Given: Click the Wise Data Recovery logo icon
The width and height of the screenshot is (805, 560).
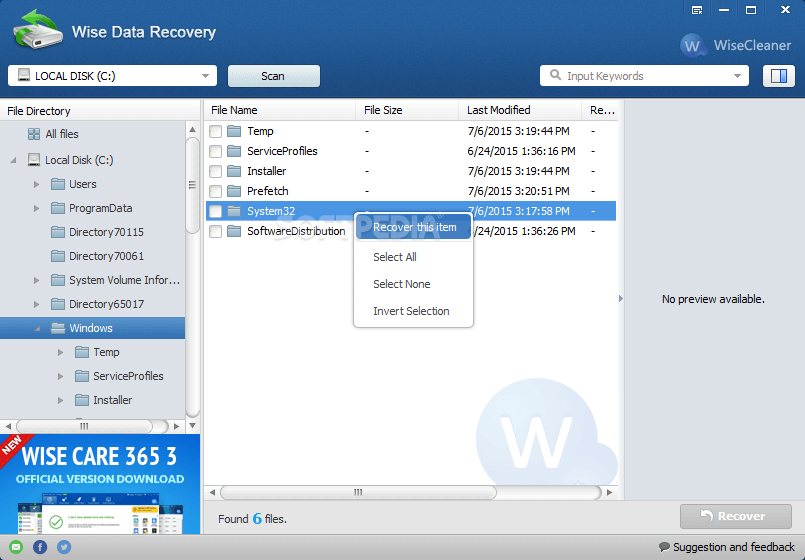Looking at the screenshot, I should 37,29.
